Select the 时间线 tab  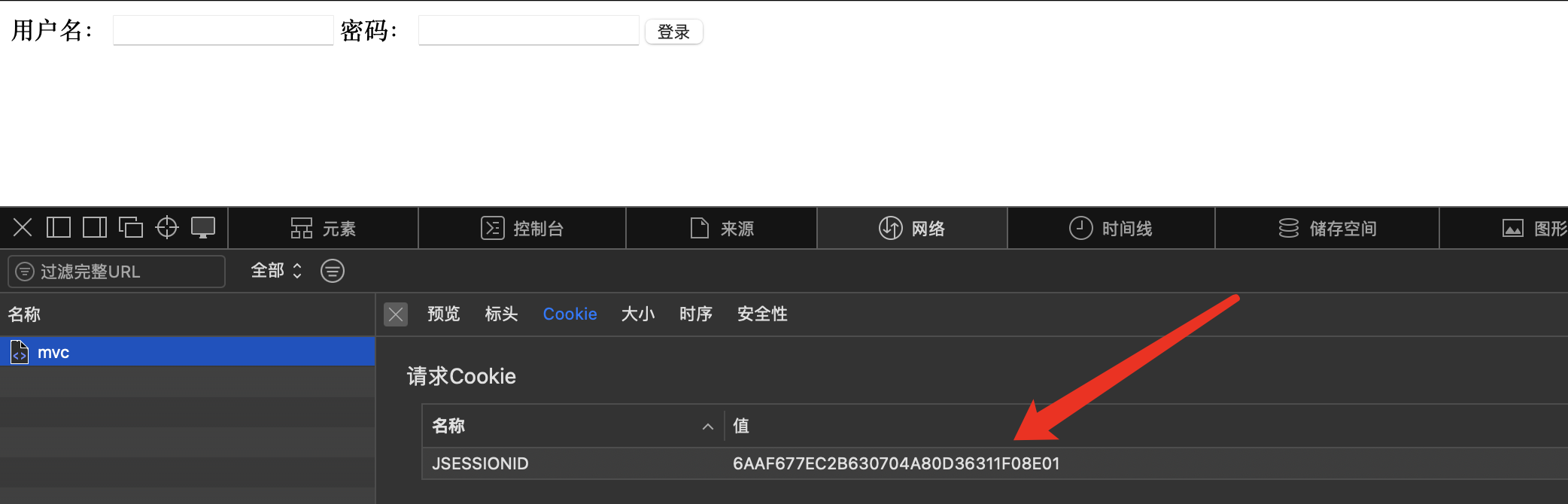point(1111,229)
